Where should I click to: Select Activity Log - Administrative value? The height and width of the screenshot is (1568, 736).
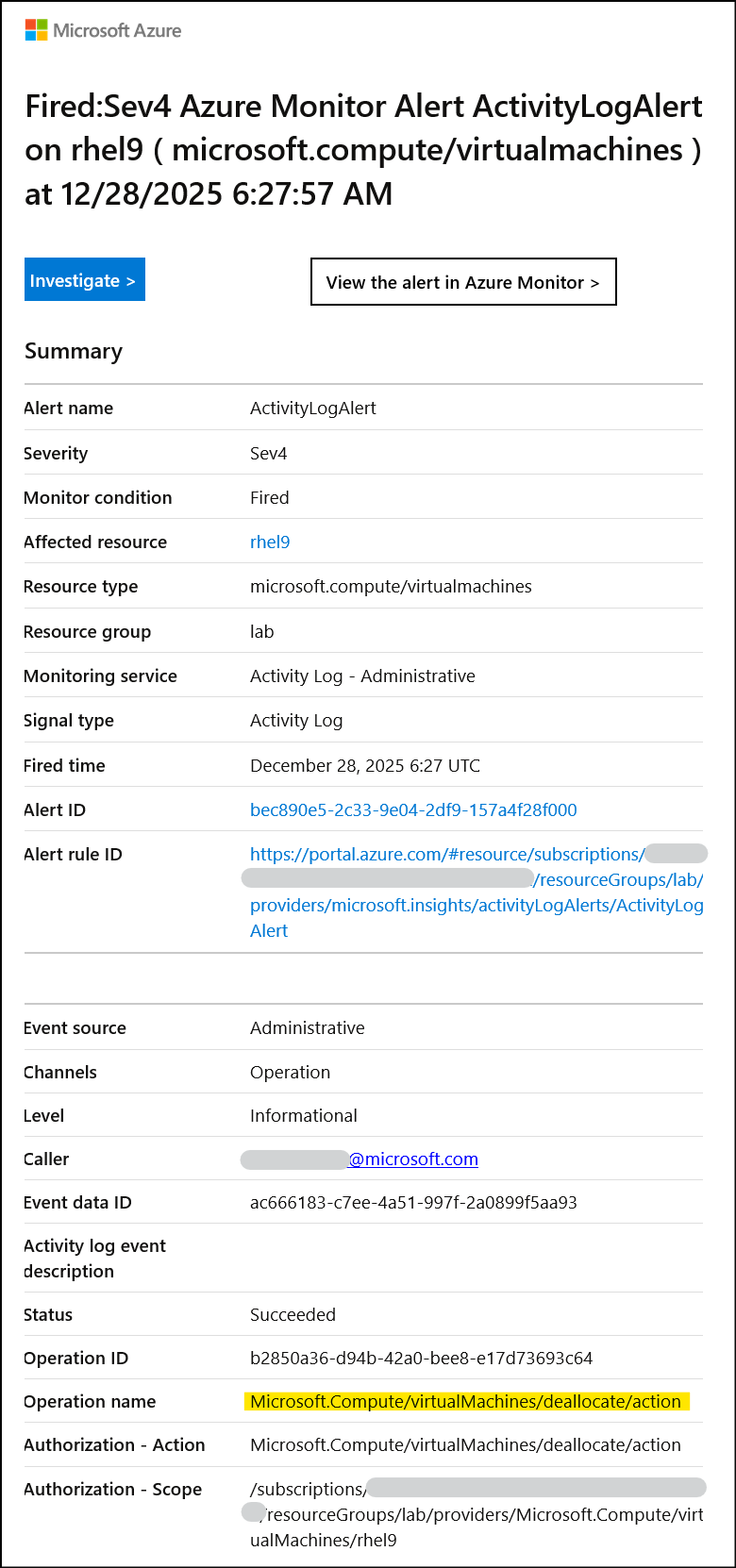point(362,676)
